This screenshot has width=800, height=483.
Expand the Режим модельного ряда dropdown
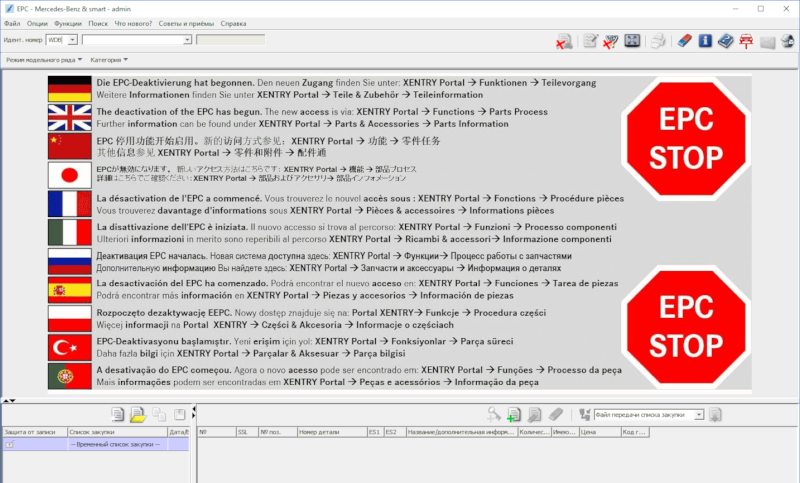pos(44,60)
